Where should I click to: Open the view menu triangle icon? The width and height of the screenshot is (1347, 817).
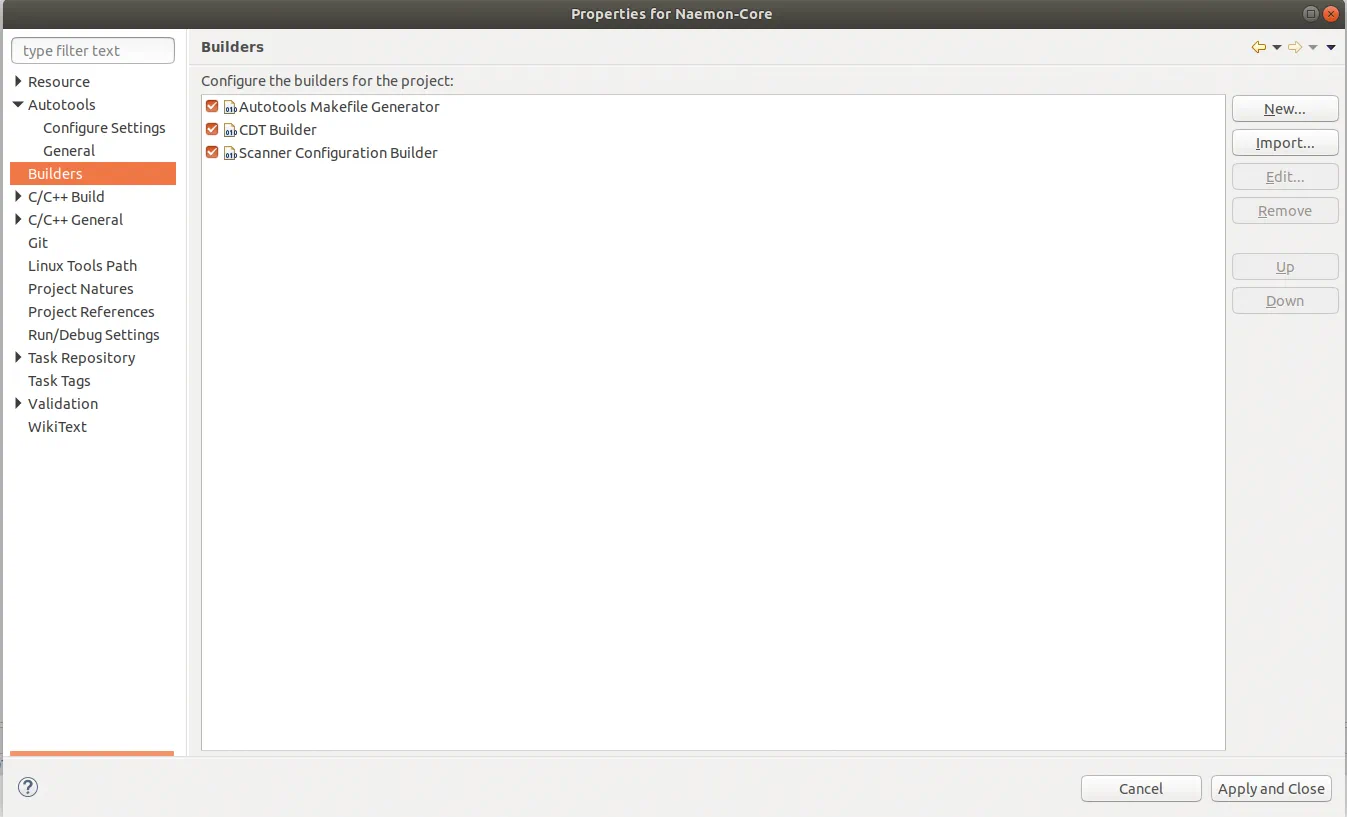click(x=1331, y=48)
